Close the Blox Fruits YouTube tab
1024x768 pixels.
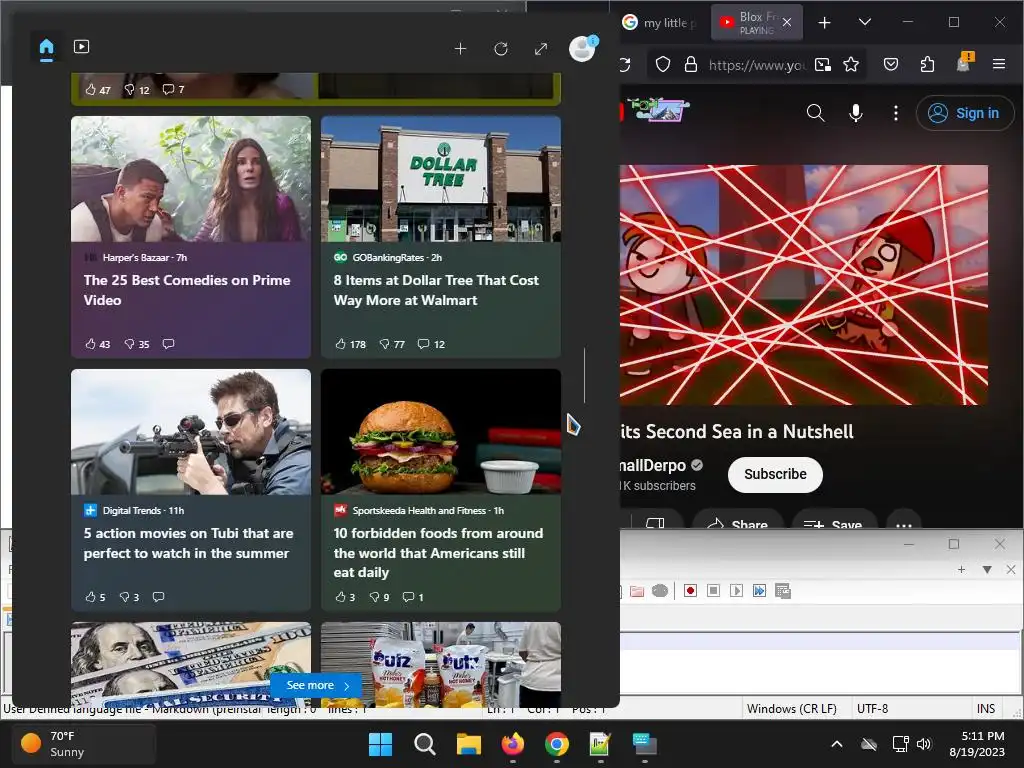tap(787, 22)
